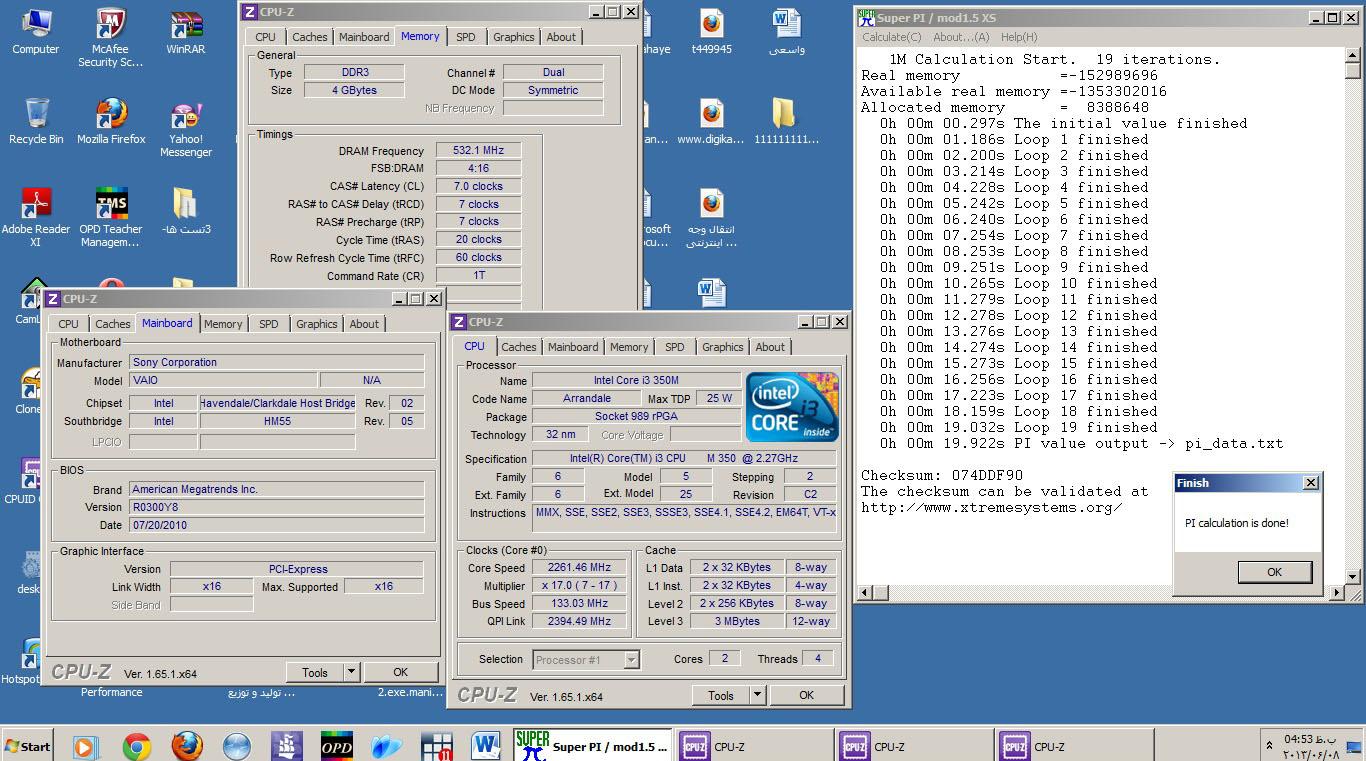
Task: Click the blue butterfly-wings taskbar icon
Action: (387, 746)
